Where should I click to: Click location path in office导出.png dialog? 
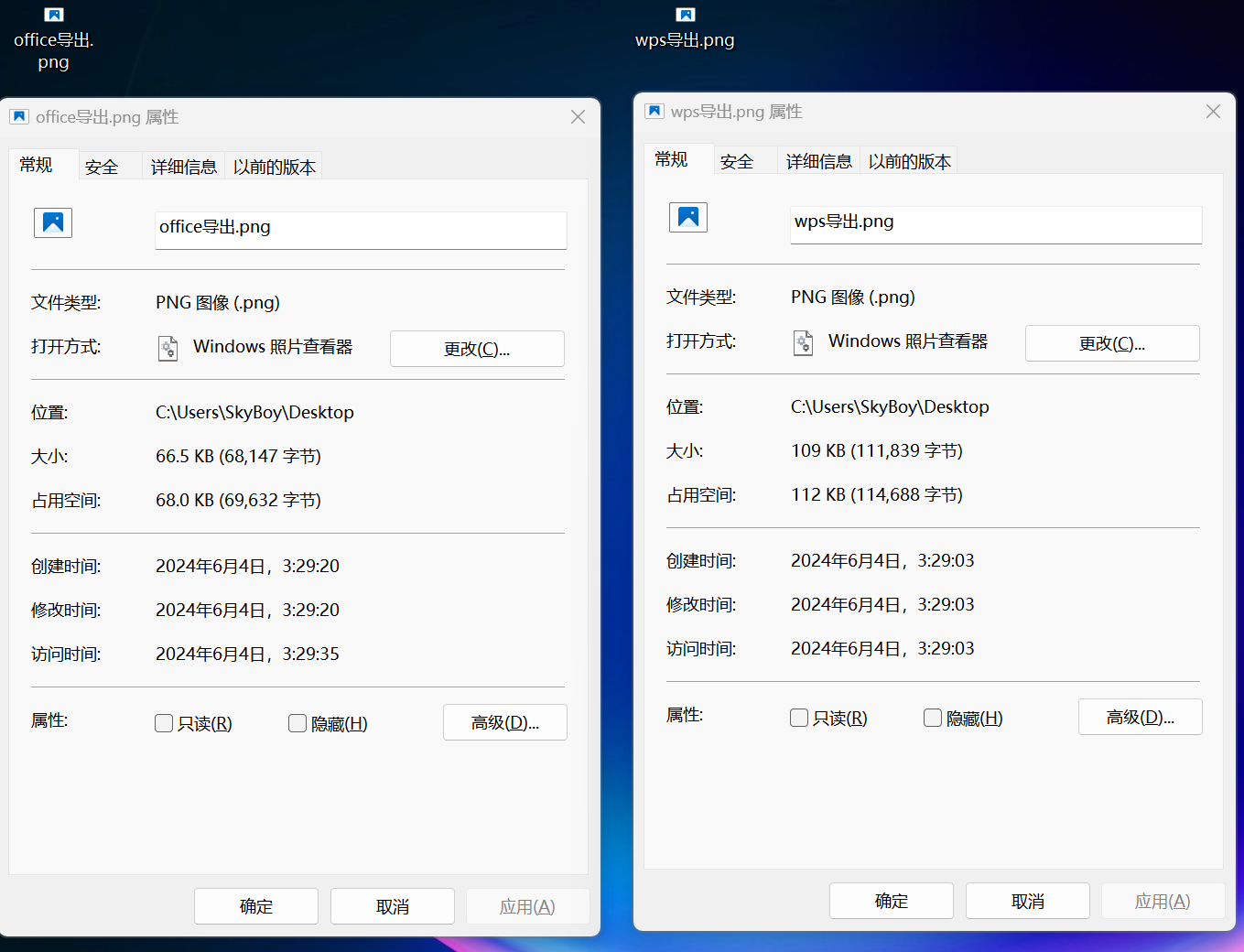pos(254,412)
